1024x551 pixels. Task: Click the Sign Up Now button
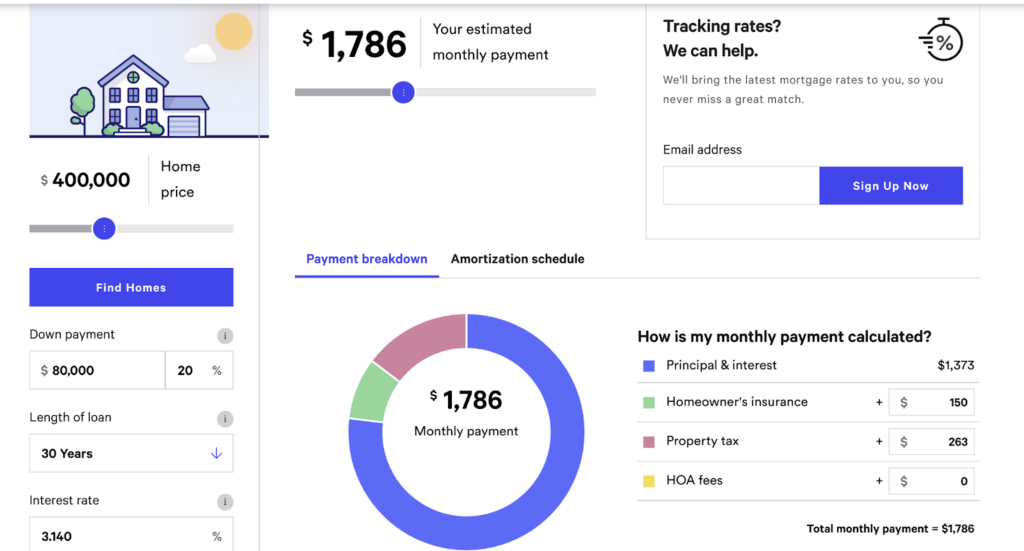click(x=890, y=186)
